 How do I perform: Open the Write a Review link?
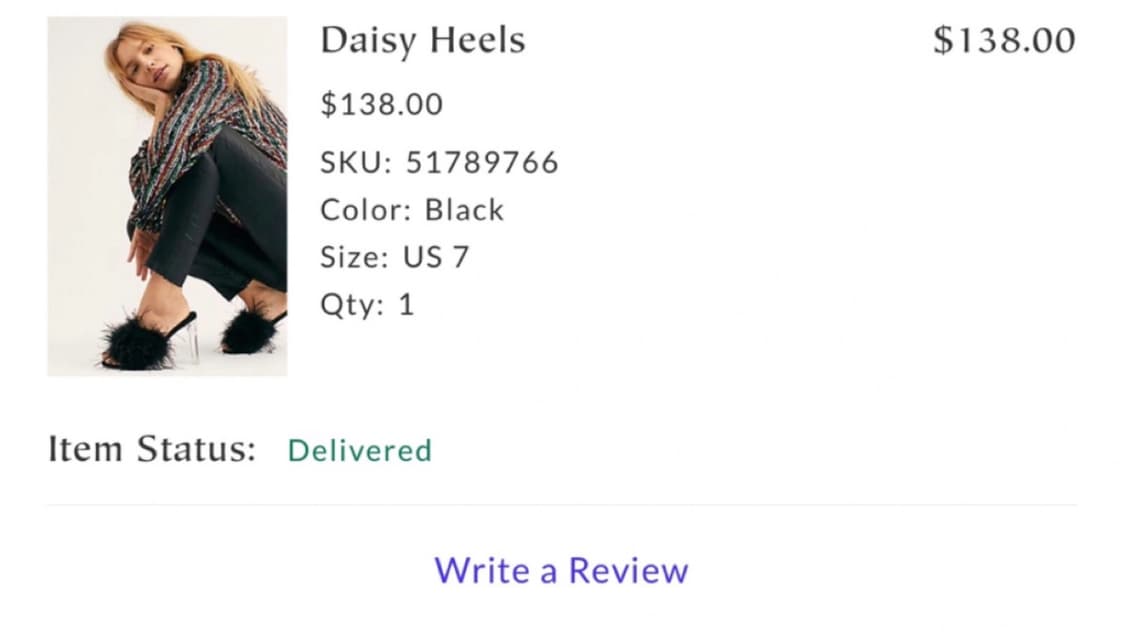(561, 570)
